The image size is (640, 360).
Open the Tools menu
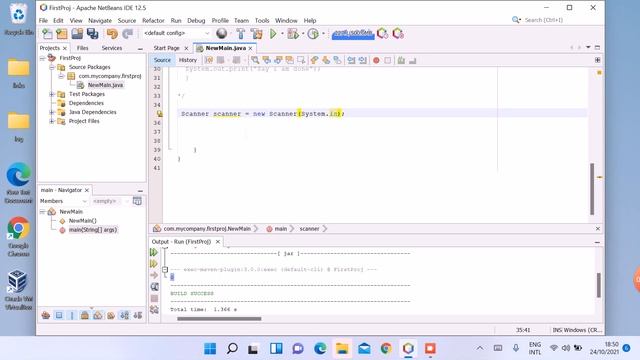click(262, 20)
